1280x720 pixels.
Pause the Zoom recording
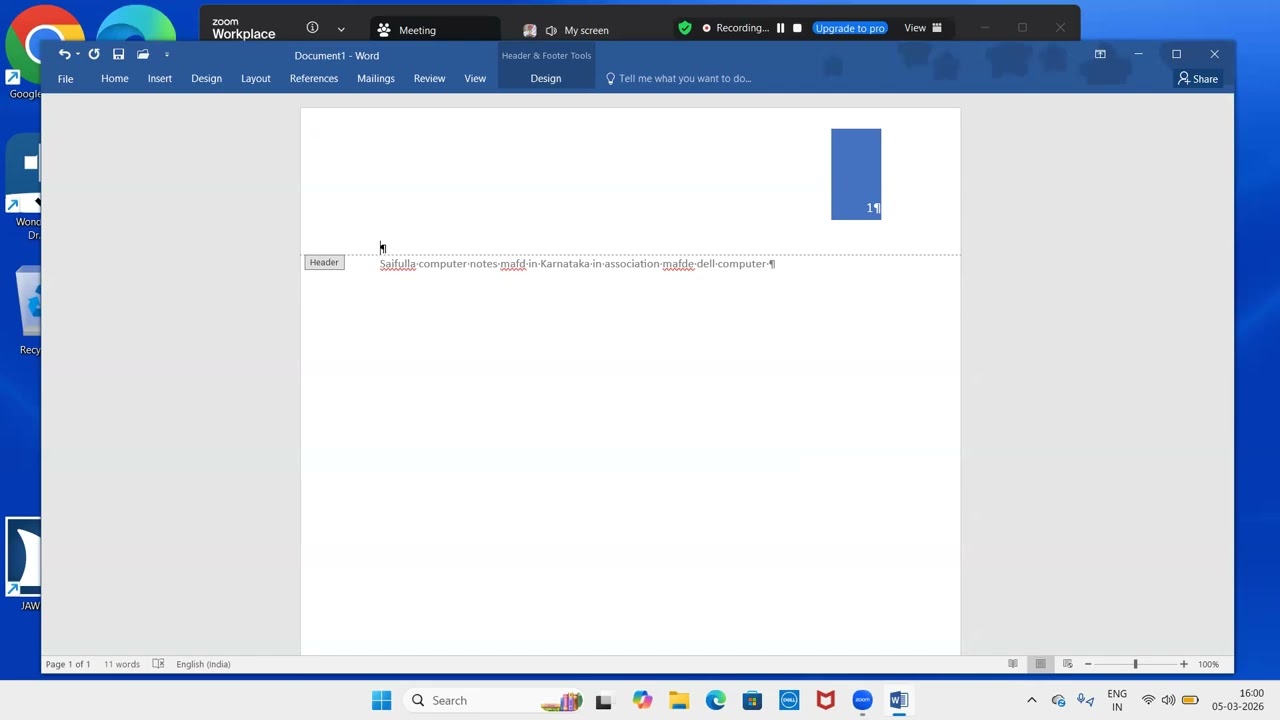pyautogui.click(x=780, y=28)
